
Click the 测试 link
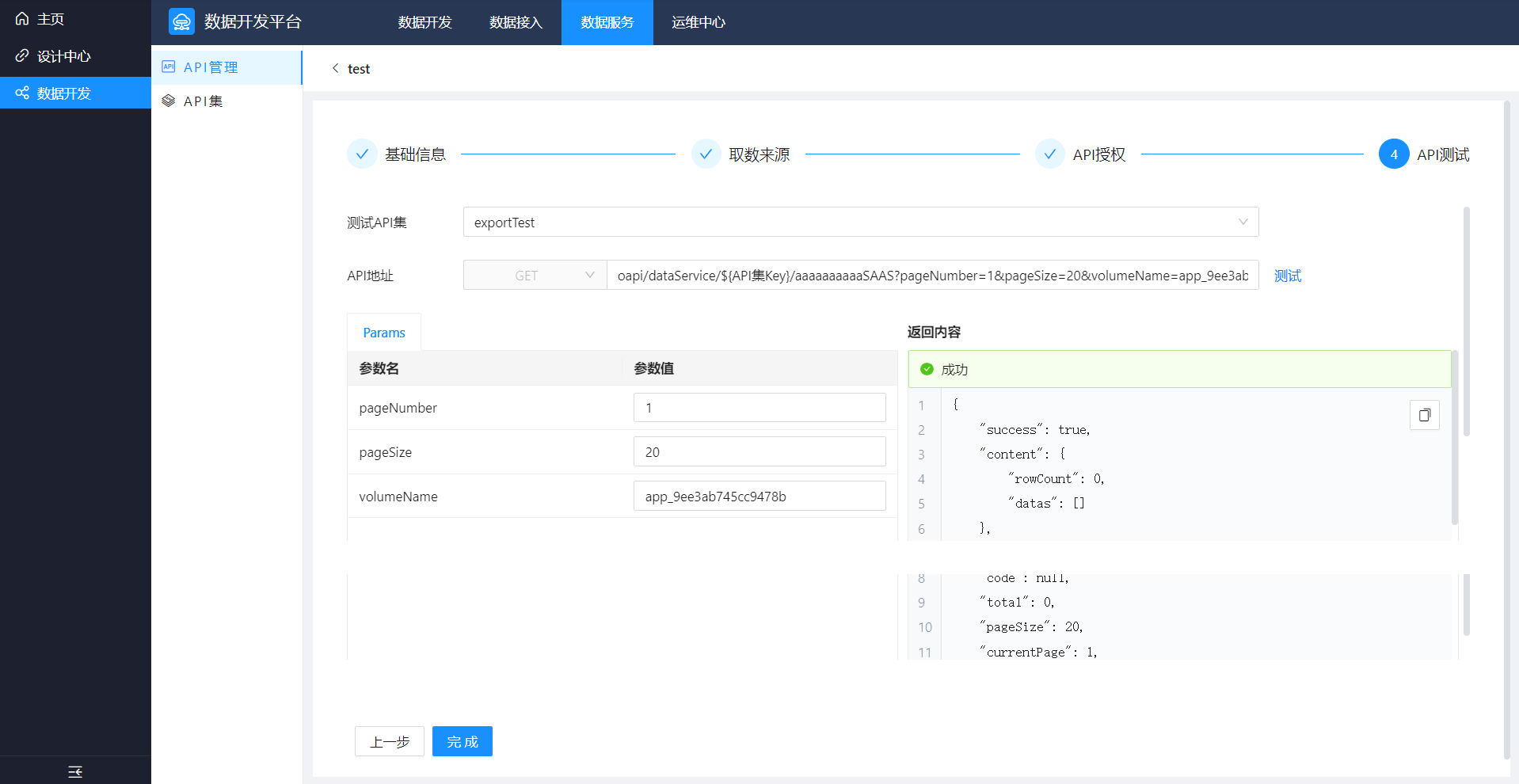pos(1287,276)
